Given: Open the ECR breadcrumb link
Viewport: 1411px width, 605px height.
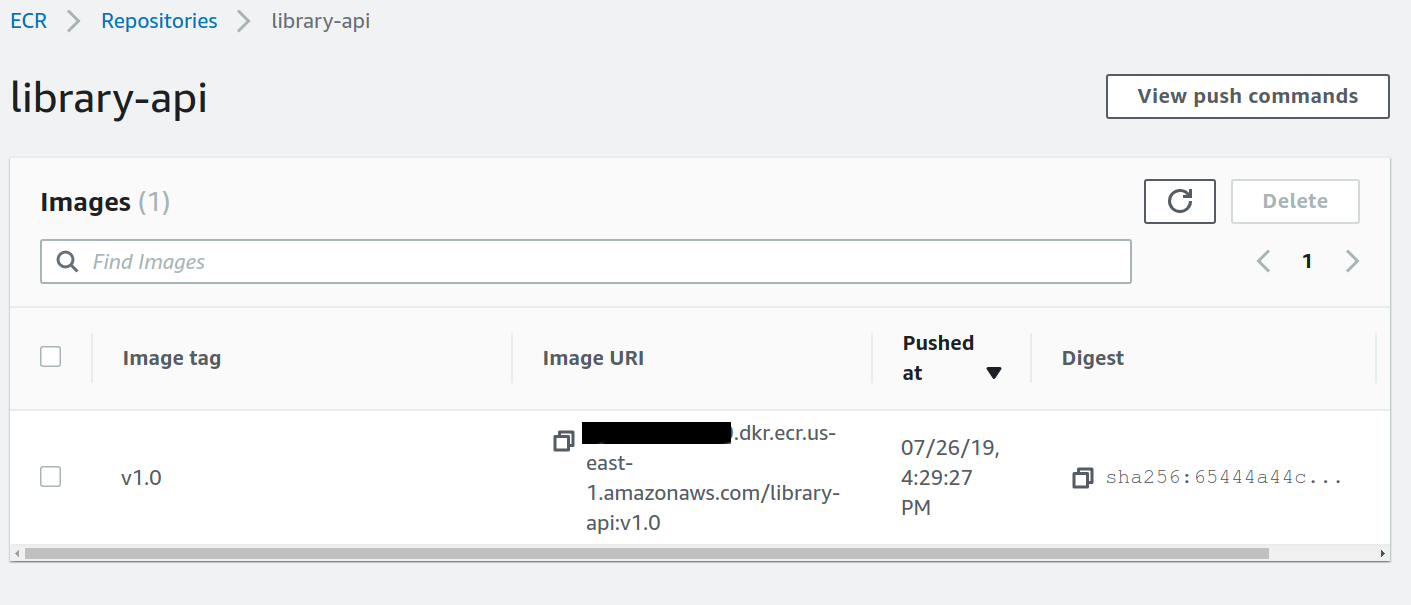Looking at the screenshot, I should 29,21.
